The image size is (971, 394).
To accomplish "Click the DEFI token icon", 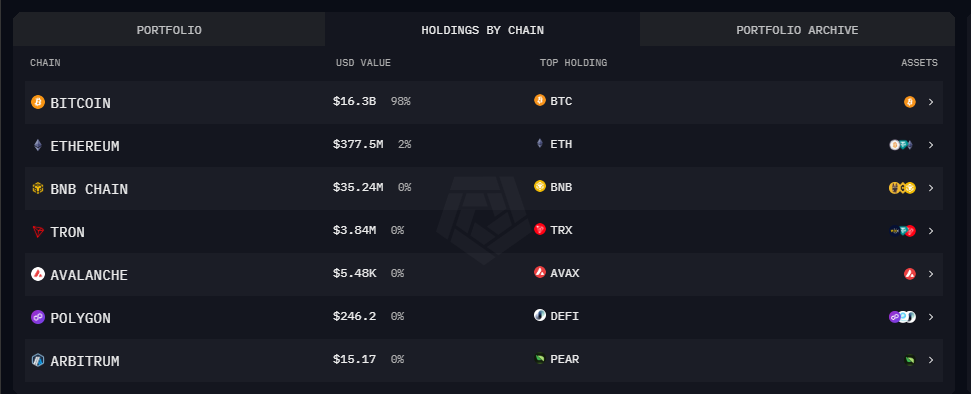I will [x=539, y=315].
